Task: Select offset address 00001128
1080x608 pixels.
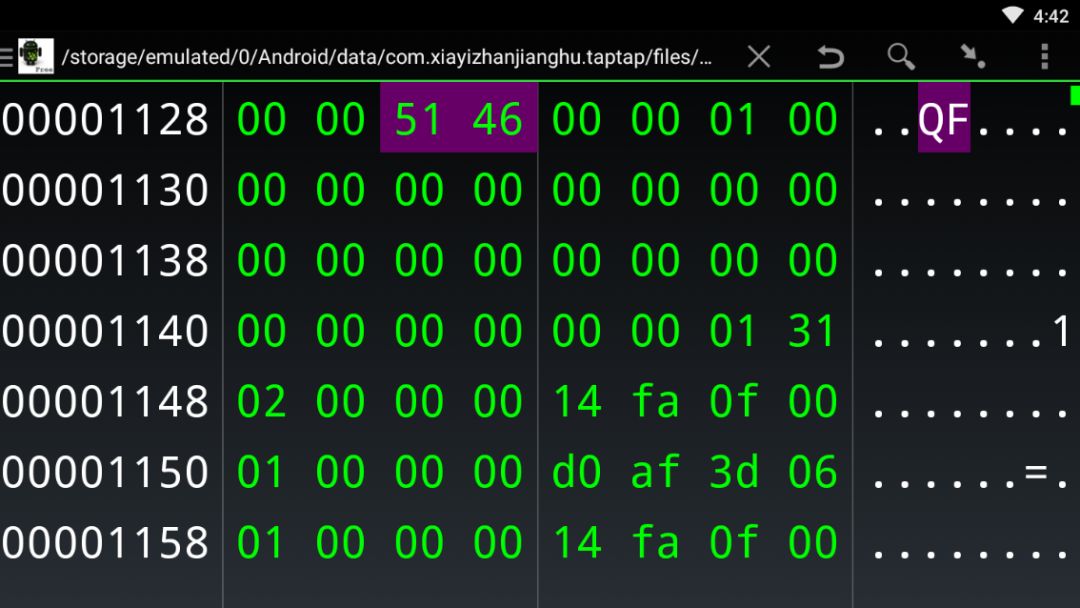Action: tap(105, 119)
